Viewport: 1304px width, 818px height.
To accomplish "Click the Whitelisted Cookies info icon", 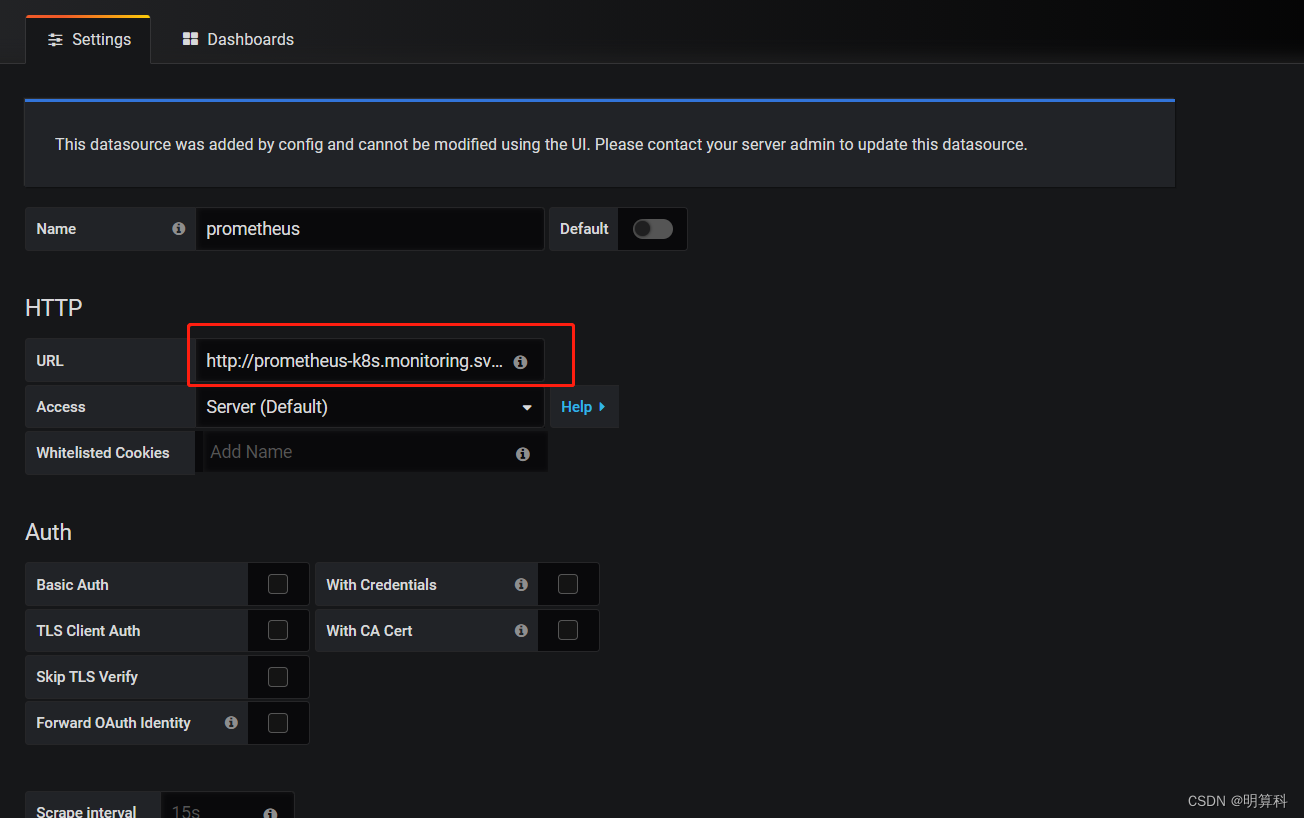I will (522, 454).
